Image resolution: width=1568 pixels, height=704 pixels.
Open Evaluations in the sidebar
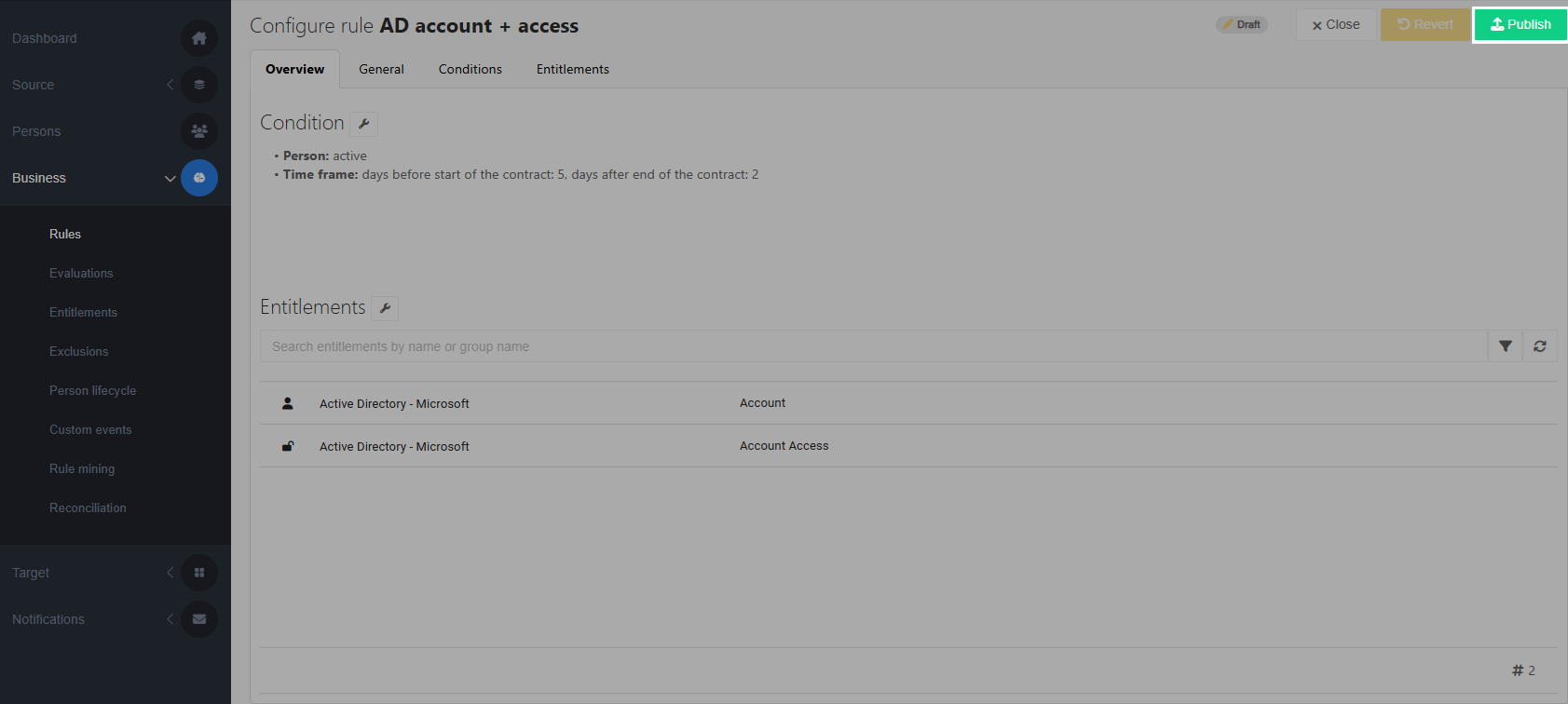[81, 273]
